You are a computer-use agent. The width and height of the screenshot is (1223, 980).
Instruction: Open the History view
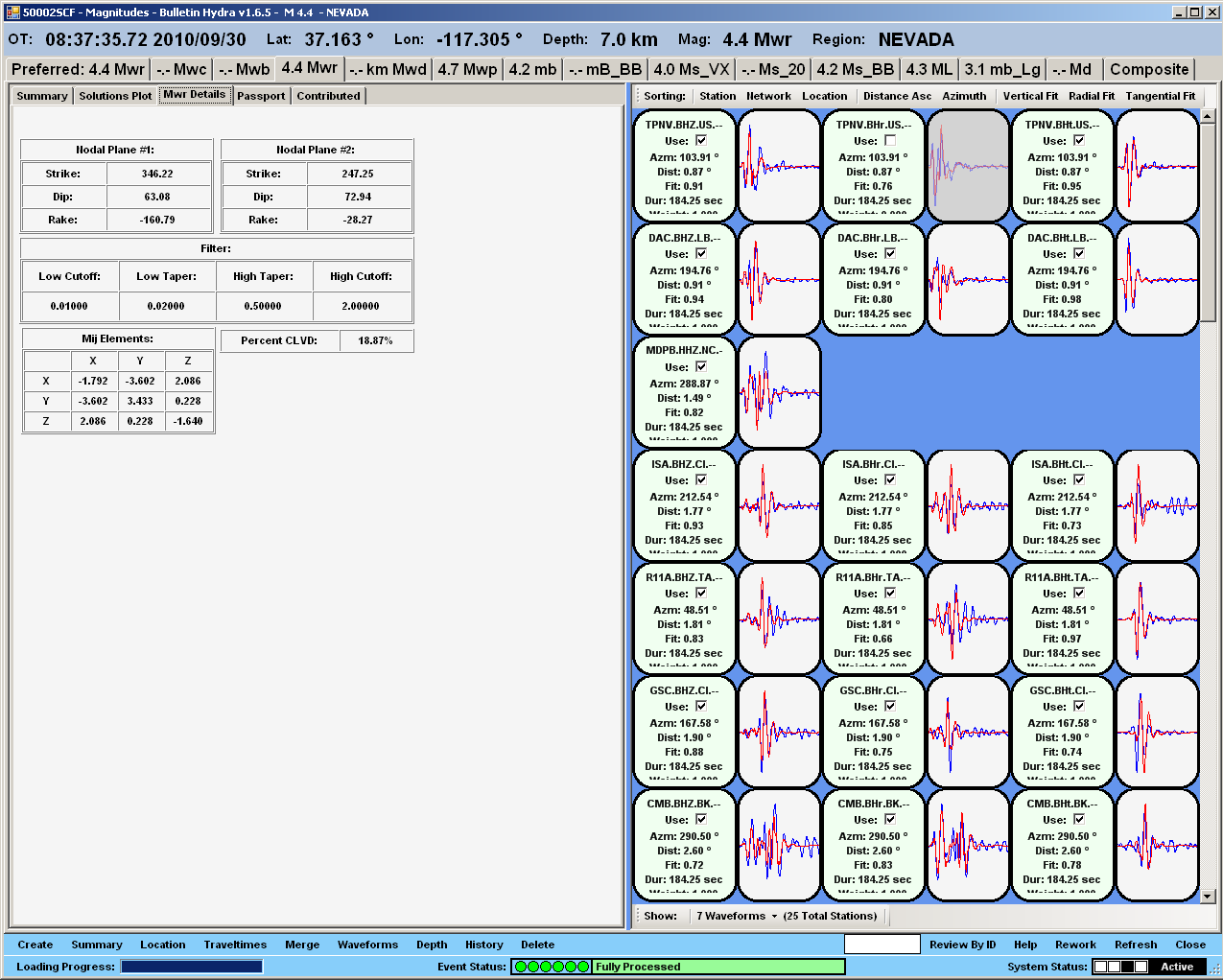484,945
